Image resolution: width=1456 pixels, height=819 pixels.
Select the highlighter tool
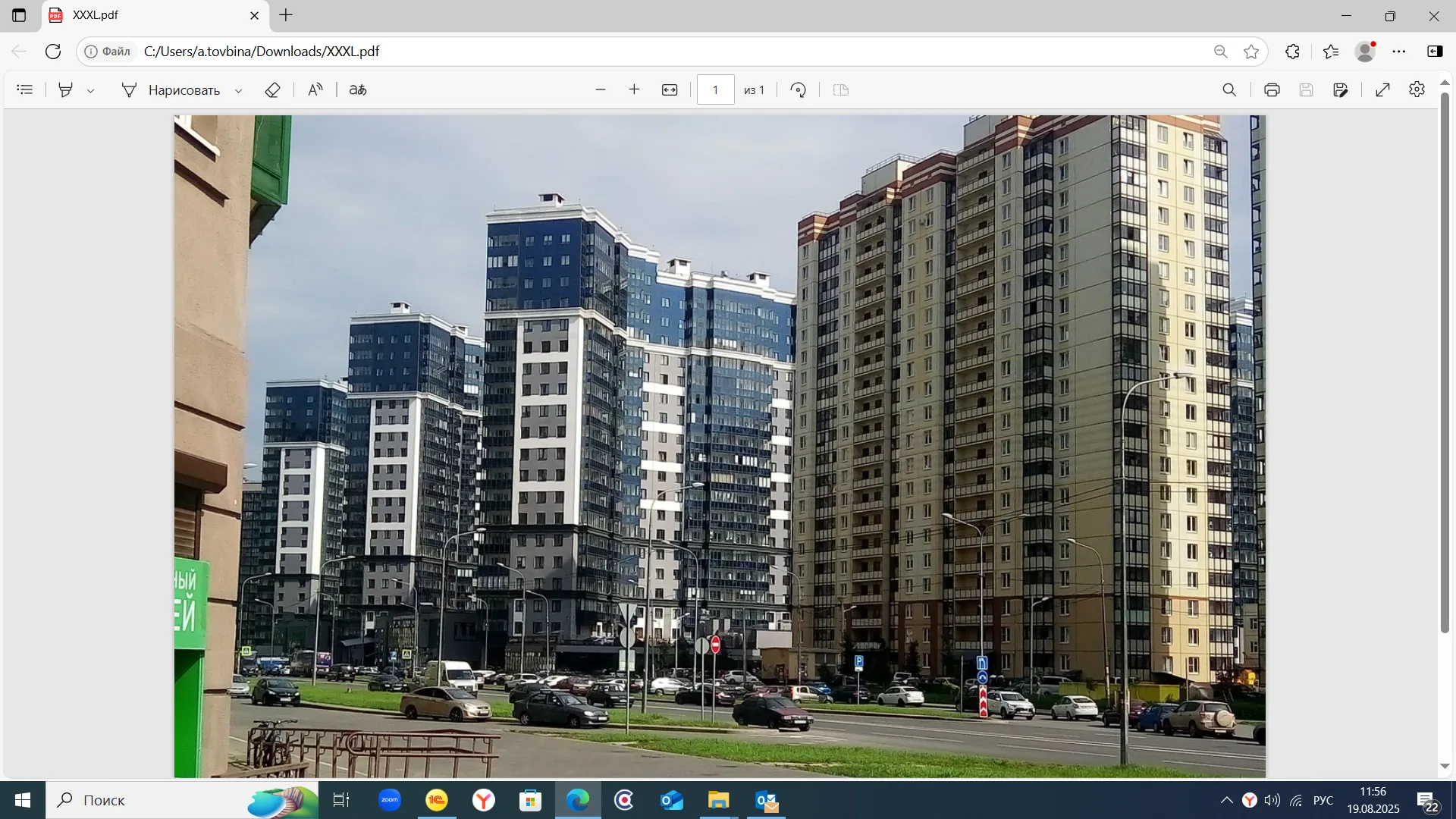[x=65, y=89]
